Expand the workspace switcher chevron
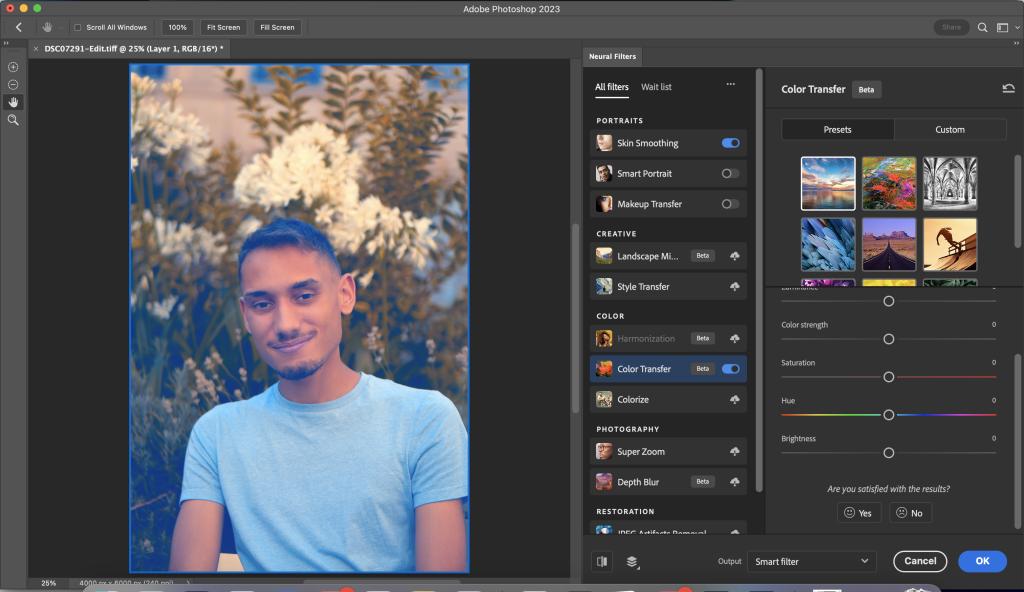The image size is (1024, 592). click(x=1017, y=27)
